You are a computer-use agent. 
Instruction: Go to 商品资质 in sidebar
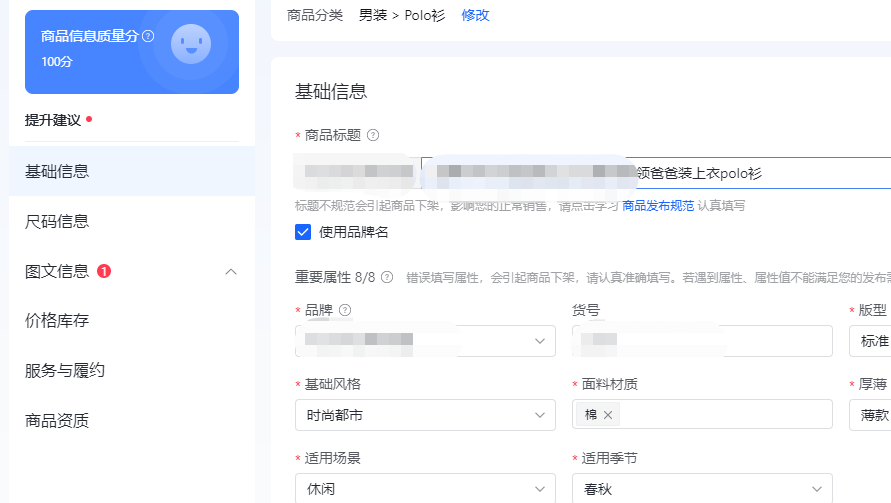point(132,421)
